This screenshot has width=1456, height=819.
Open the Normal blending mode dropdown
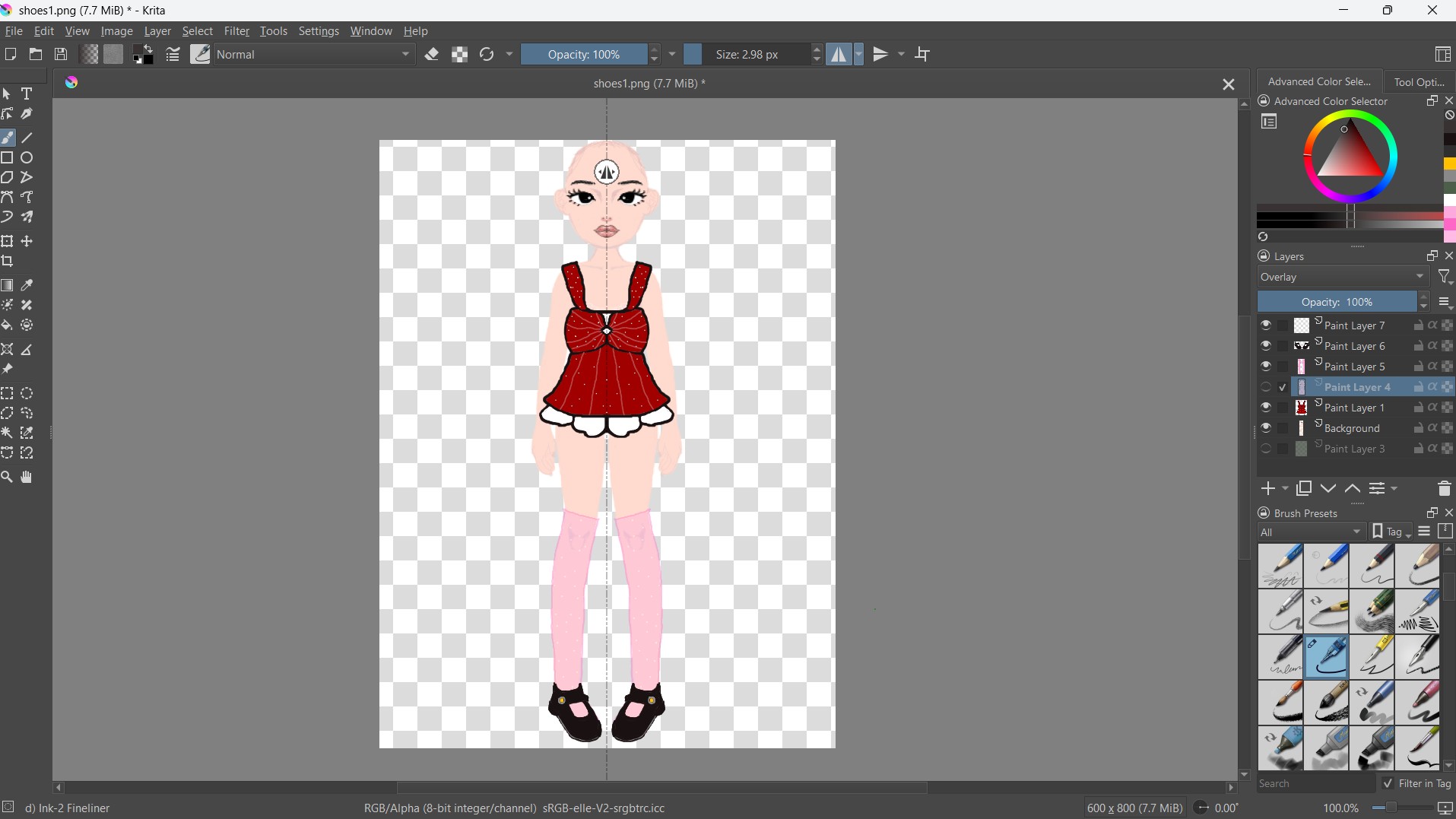pyautogui.click(x=315, y=54)
